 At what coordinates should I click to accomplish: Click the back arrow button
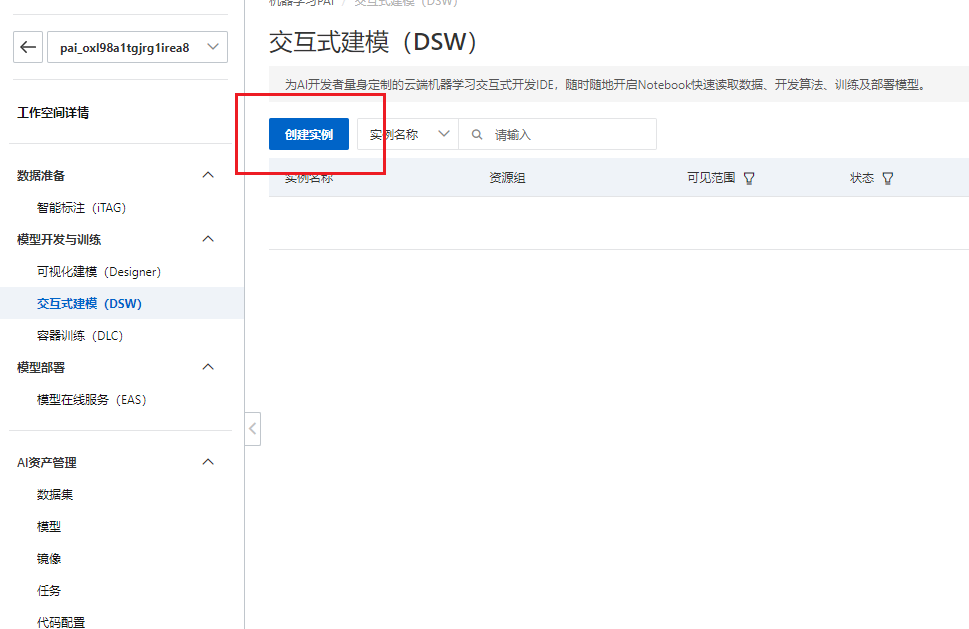(28, 47)
